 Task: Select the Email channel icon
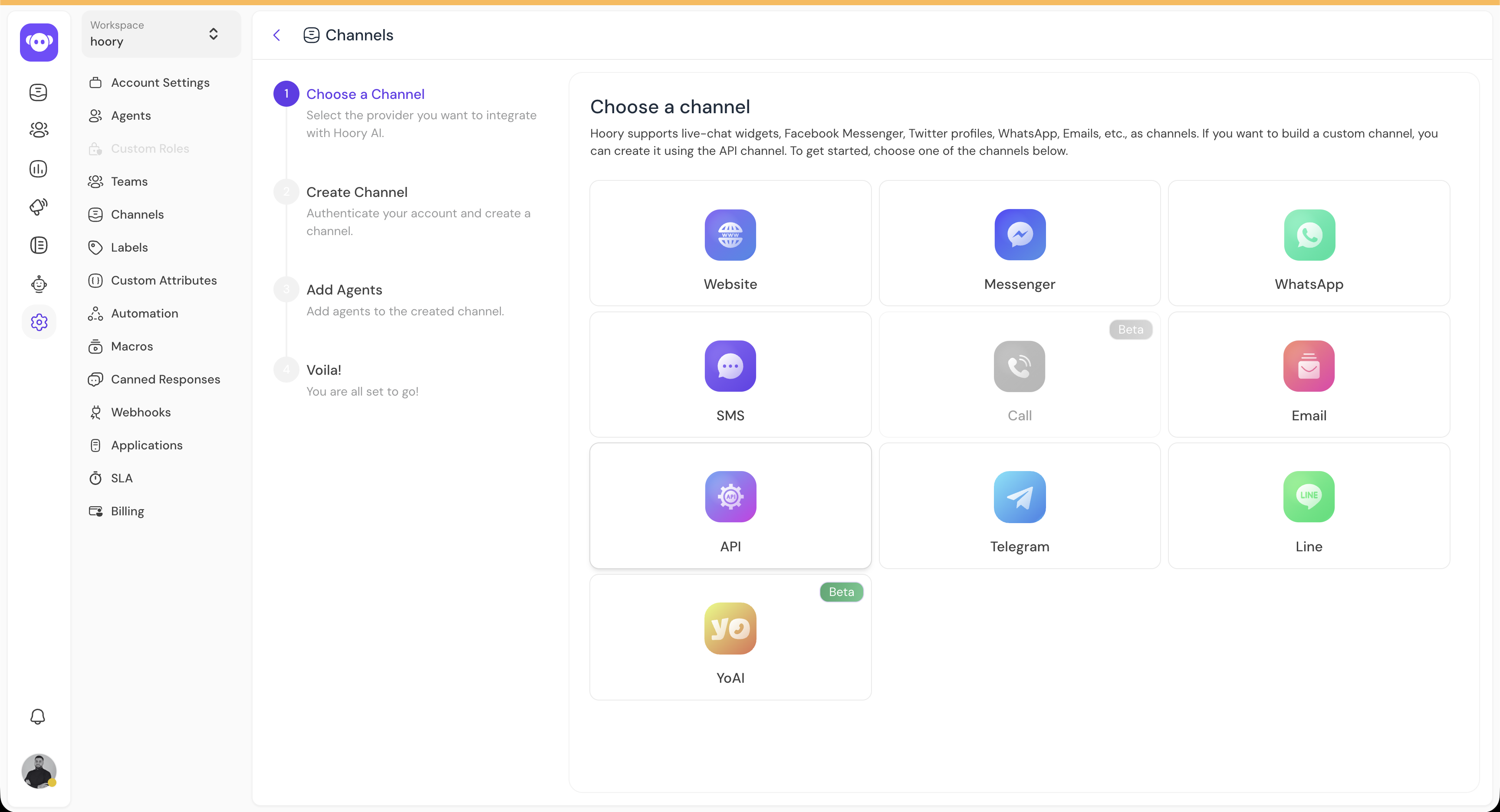tap(1309, 366)
